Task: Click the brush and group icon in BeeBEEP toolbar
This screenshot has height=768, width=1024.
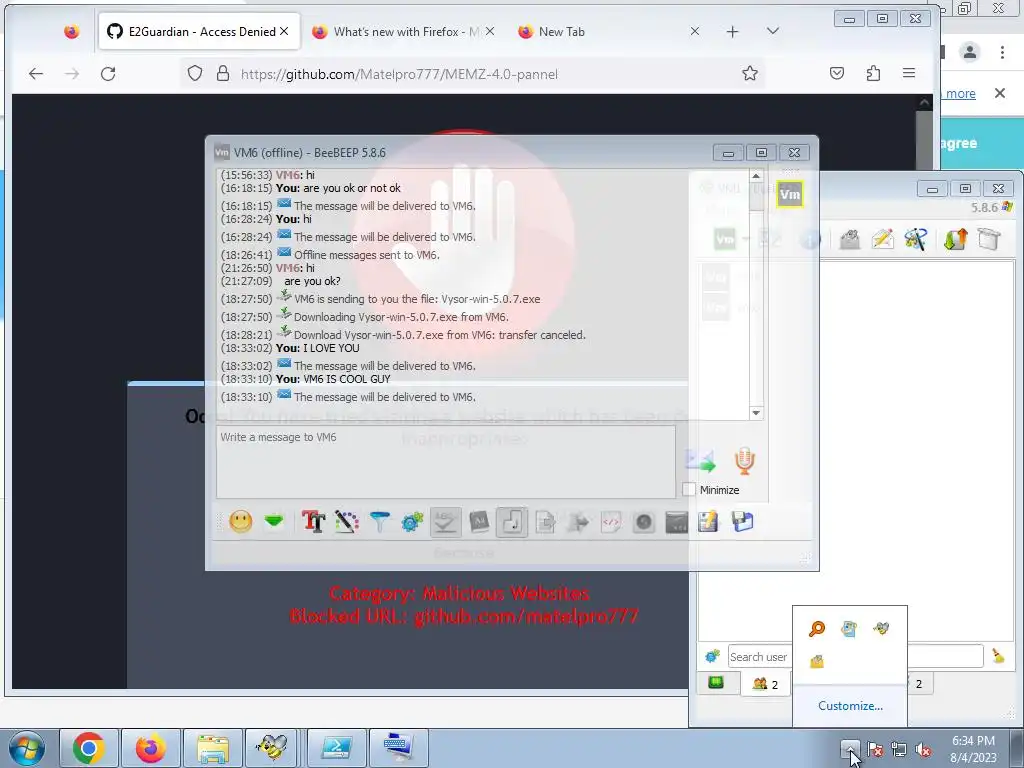Action: point(916,239)
